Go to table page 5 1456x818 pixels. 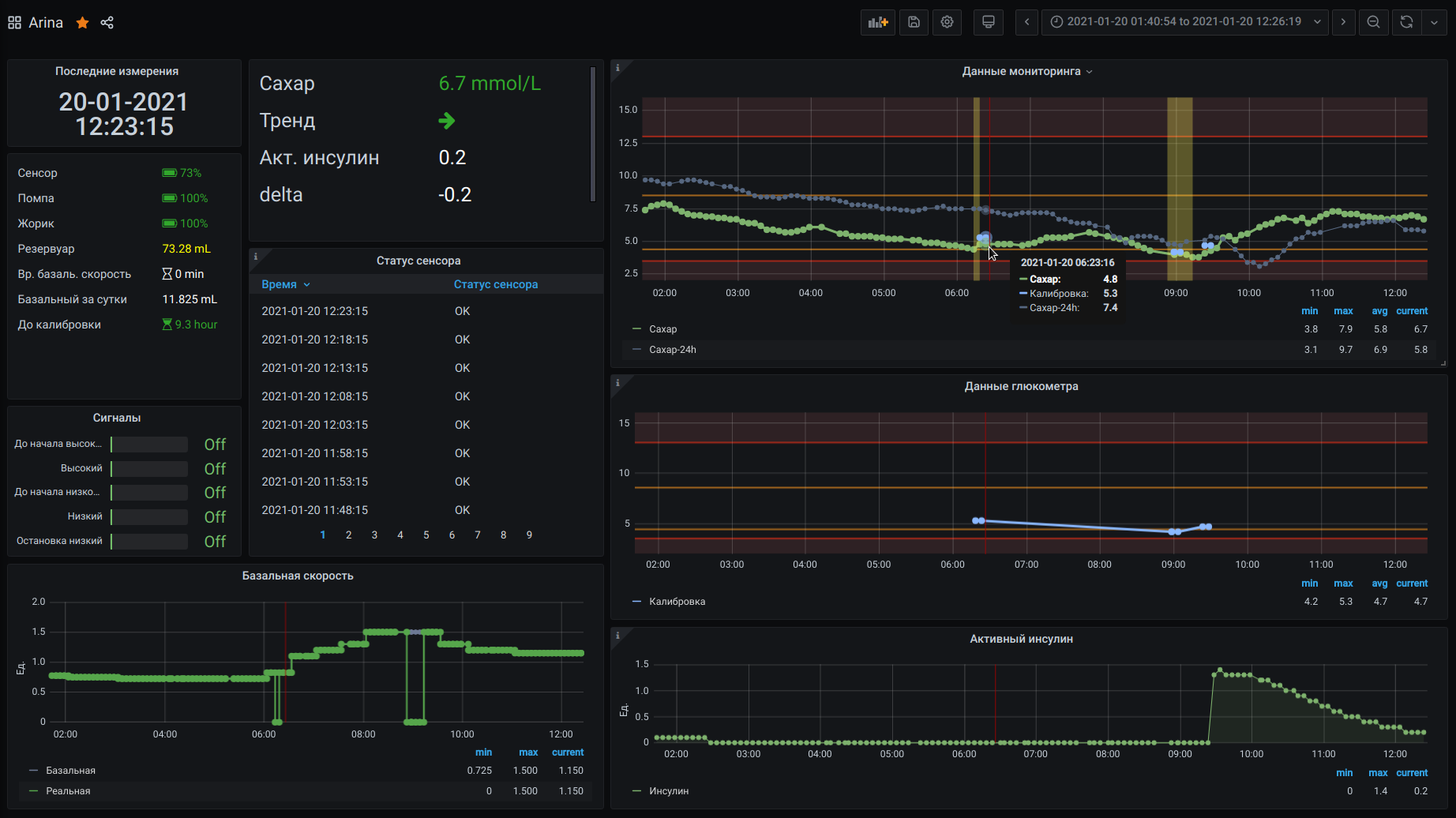coord(426,535)
